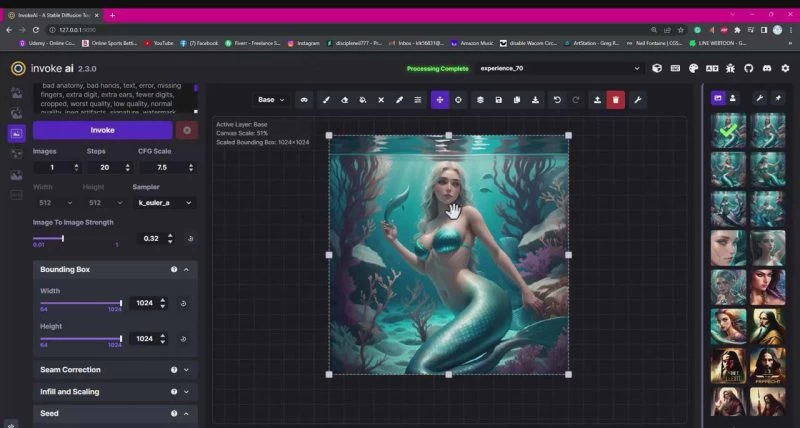Click the red trash clear-canvas icon
This screenshot has width=800, height=428.
[616, 100]
